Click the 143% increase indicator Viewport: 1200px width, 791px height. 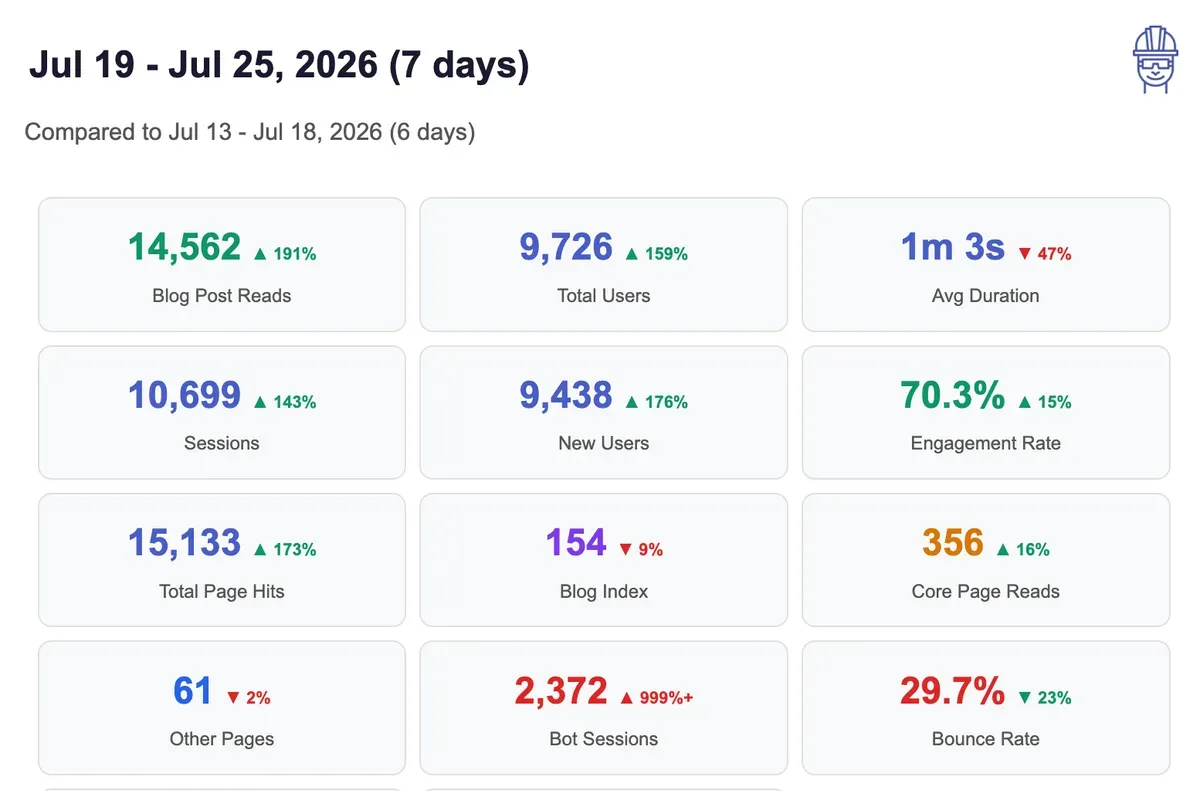point(285,402)
